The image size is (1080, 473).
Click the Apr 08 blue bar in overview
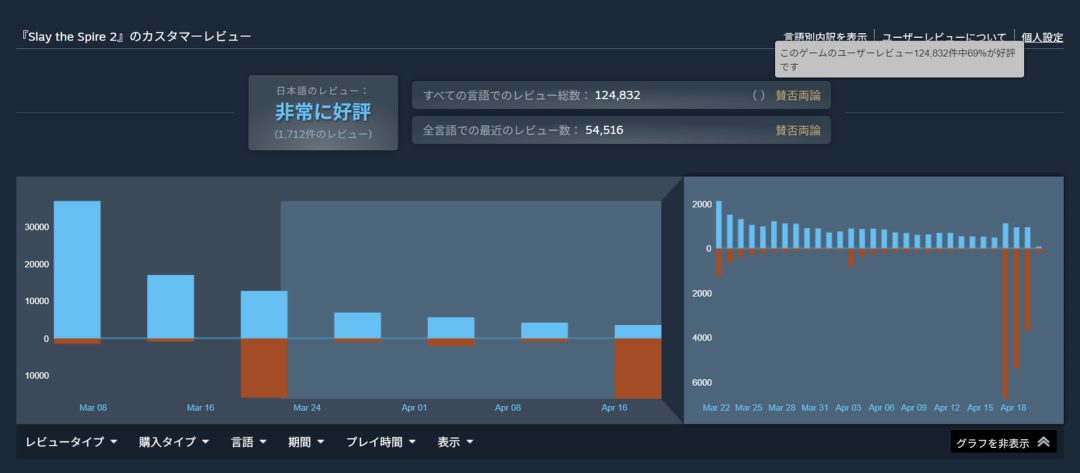(x=544, y=330)
